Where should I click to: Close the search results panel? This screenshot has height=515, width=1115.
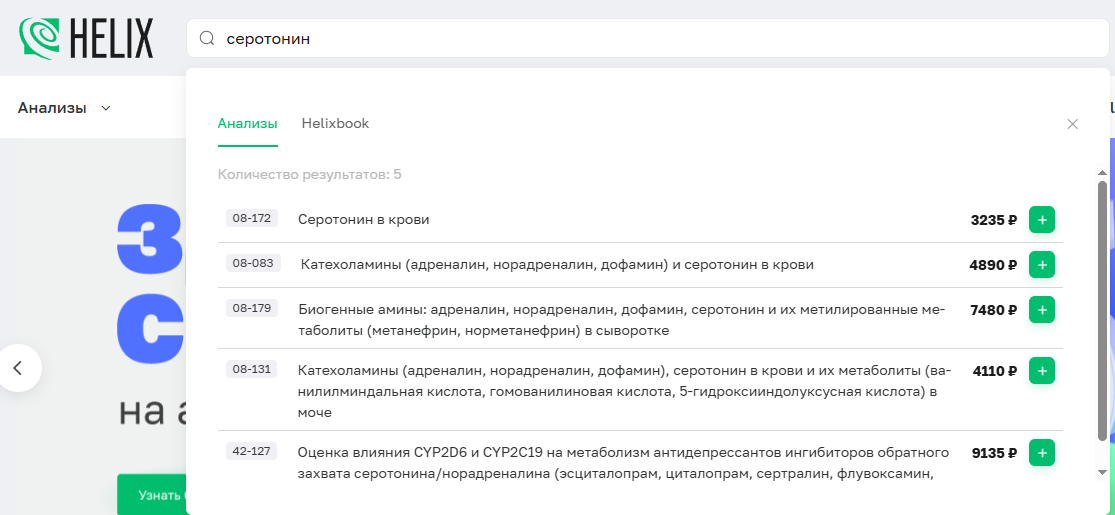(1072, 124)
